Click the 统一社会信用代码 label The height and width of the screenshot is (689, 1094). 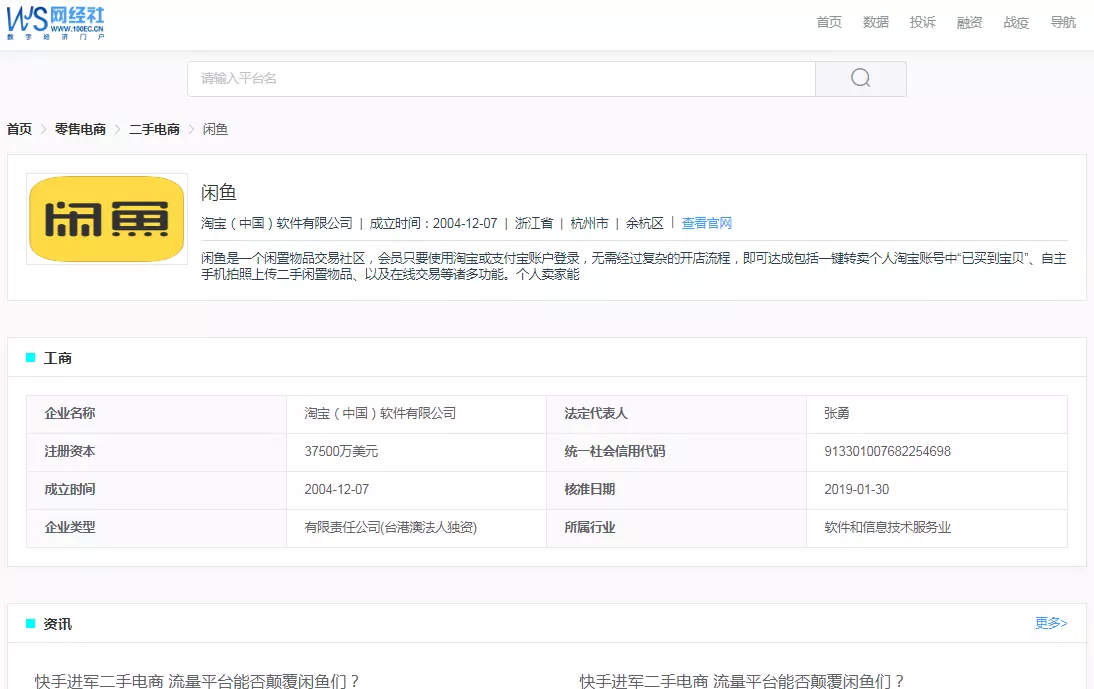[615, 451]
